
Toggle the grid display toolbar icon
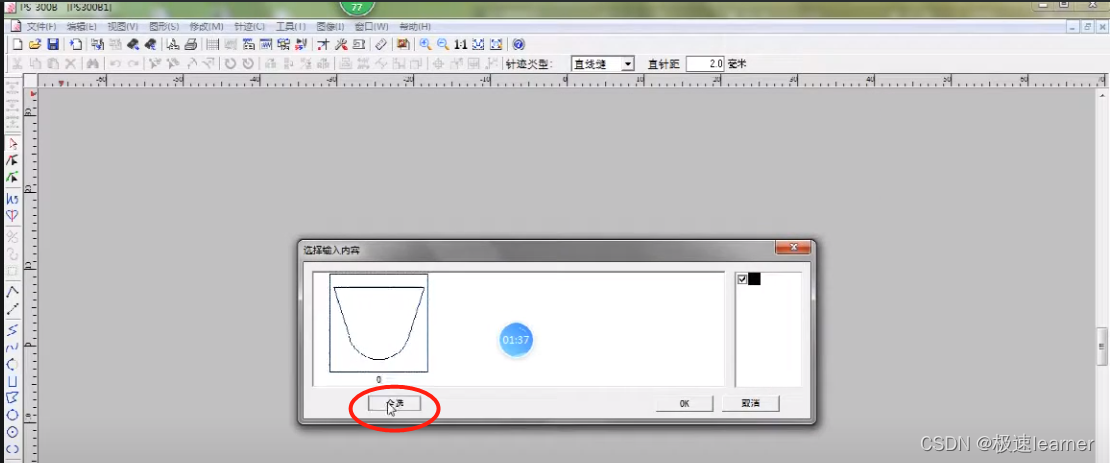(212, 44)
